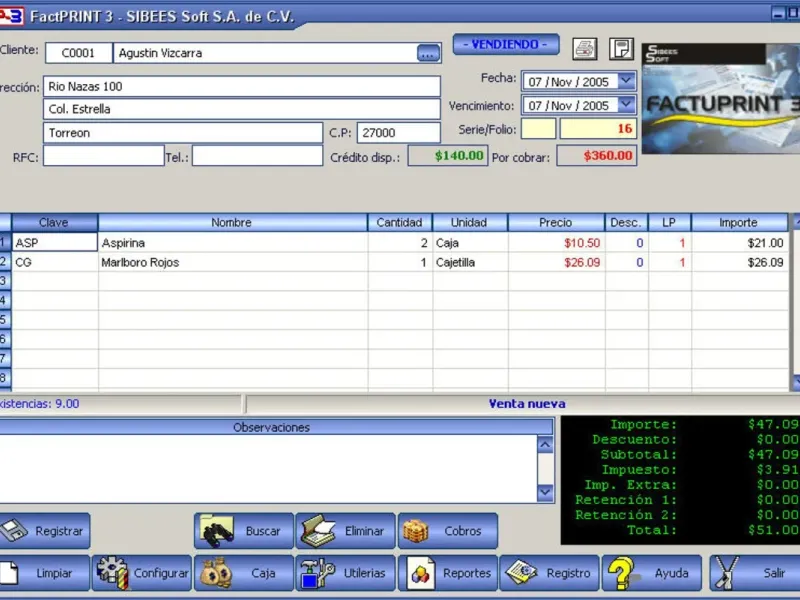Open Utilerias tools

pyautogui.click(x=345, y=573)
